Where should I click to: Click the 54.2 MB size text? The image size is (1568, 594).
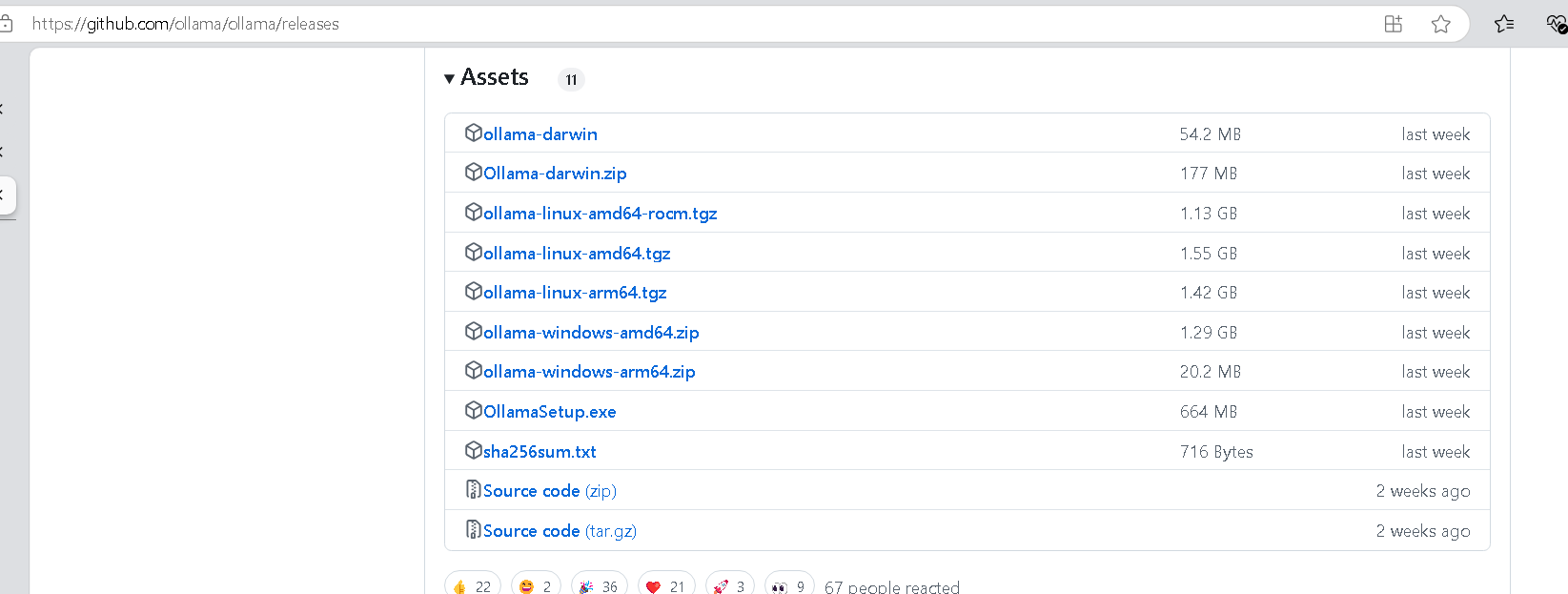pos(1211,134)
